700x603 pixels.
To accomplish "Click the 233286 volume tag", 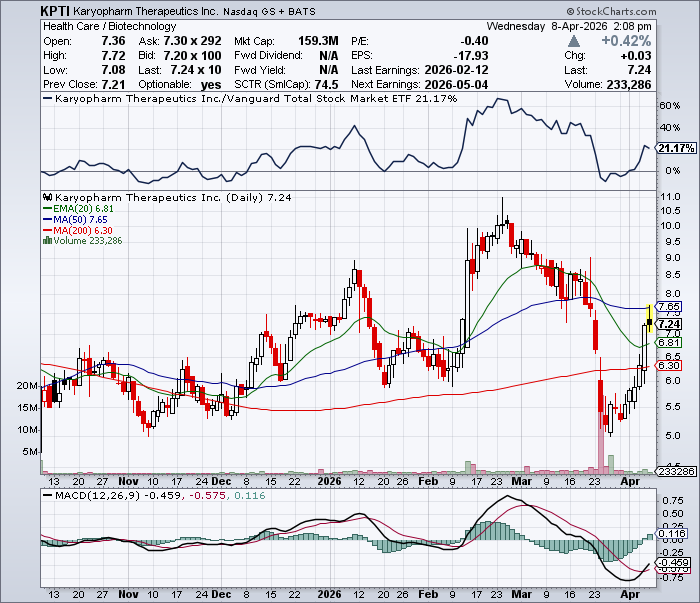I will 677,471.
